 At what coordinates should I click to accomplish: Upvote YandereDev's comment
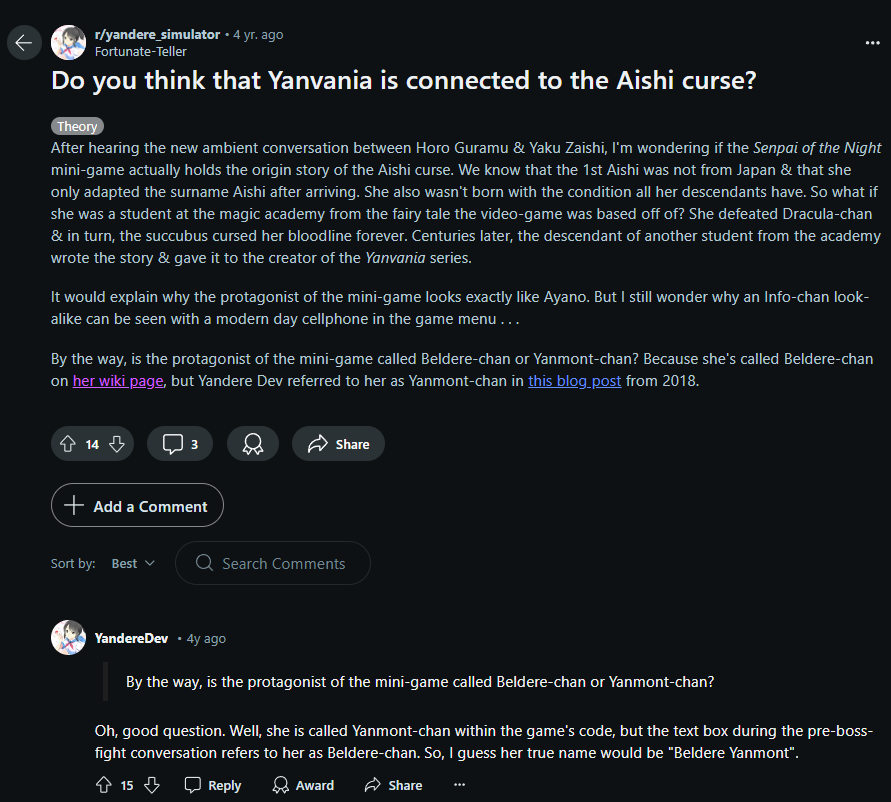click(103, 785)
